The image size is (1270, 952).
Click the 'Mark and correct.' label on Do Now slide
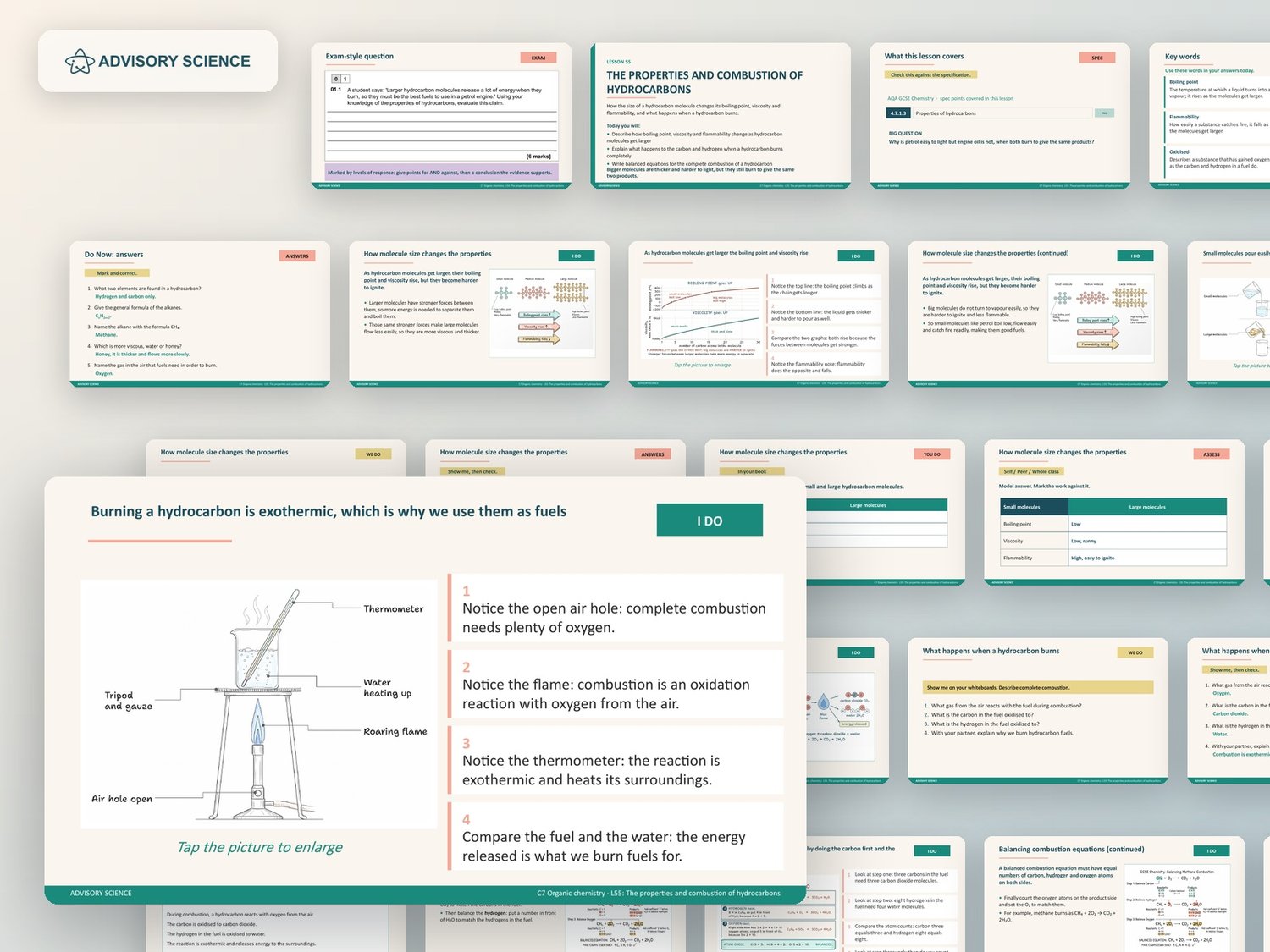[x=117, y=273]
